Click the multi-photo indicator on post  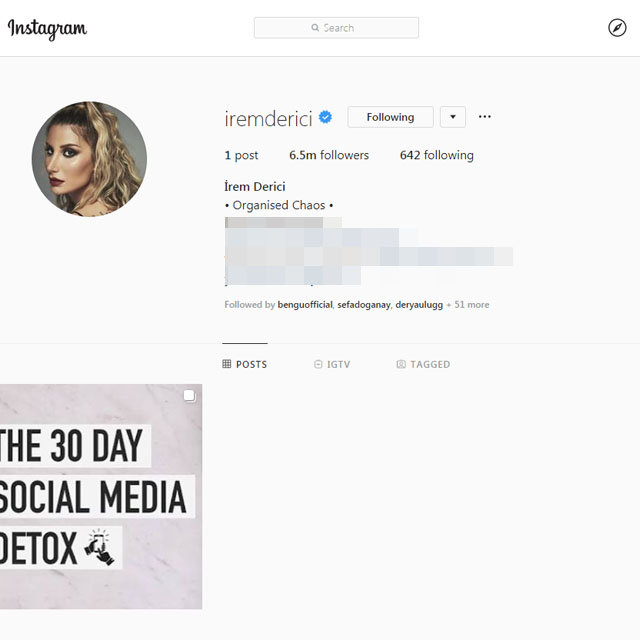coord(189,396)
